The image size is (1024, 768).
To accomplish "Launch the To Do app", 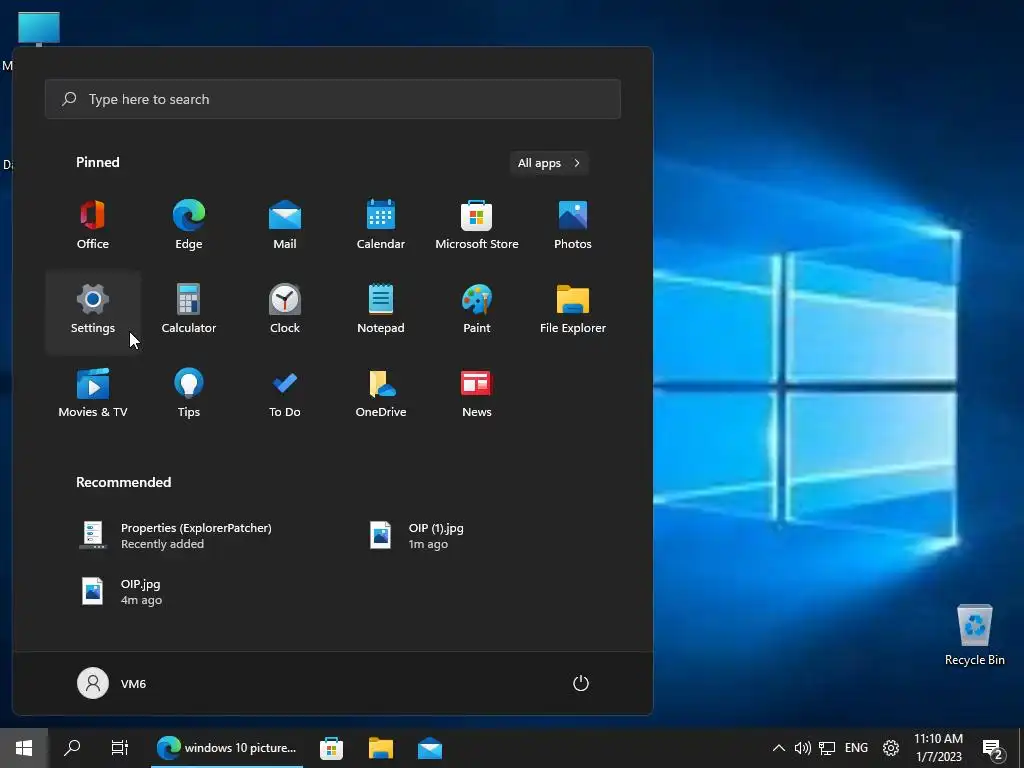I will click(285, 393).
